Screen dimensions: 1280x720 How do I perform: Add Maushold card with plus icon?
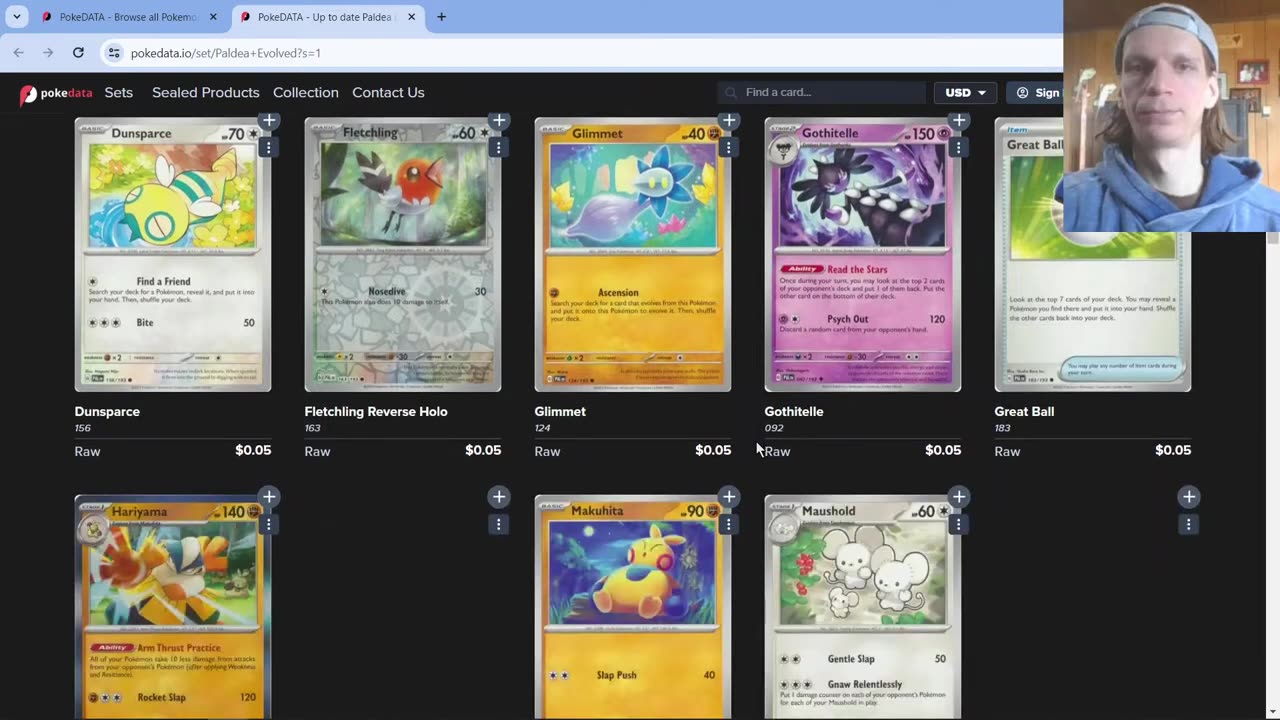point(959,497)
